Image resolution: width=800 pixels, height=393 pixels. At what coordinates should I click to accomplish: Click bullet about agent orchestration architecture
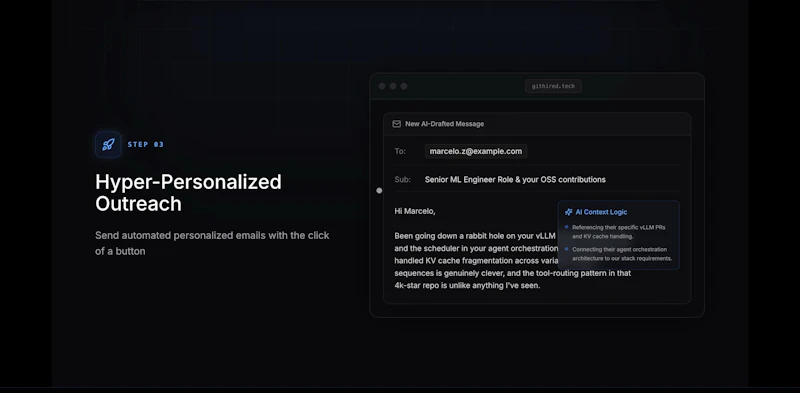621,254
